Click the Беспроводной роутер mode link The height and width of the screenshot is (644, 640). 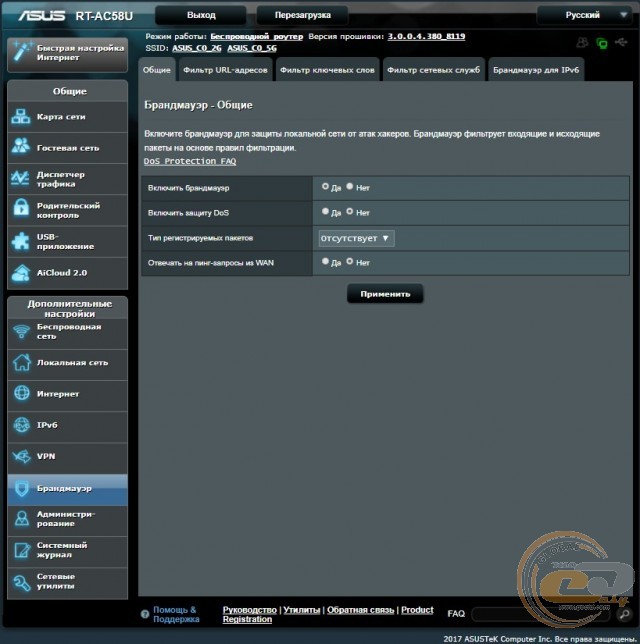click(x=257, y=37)
